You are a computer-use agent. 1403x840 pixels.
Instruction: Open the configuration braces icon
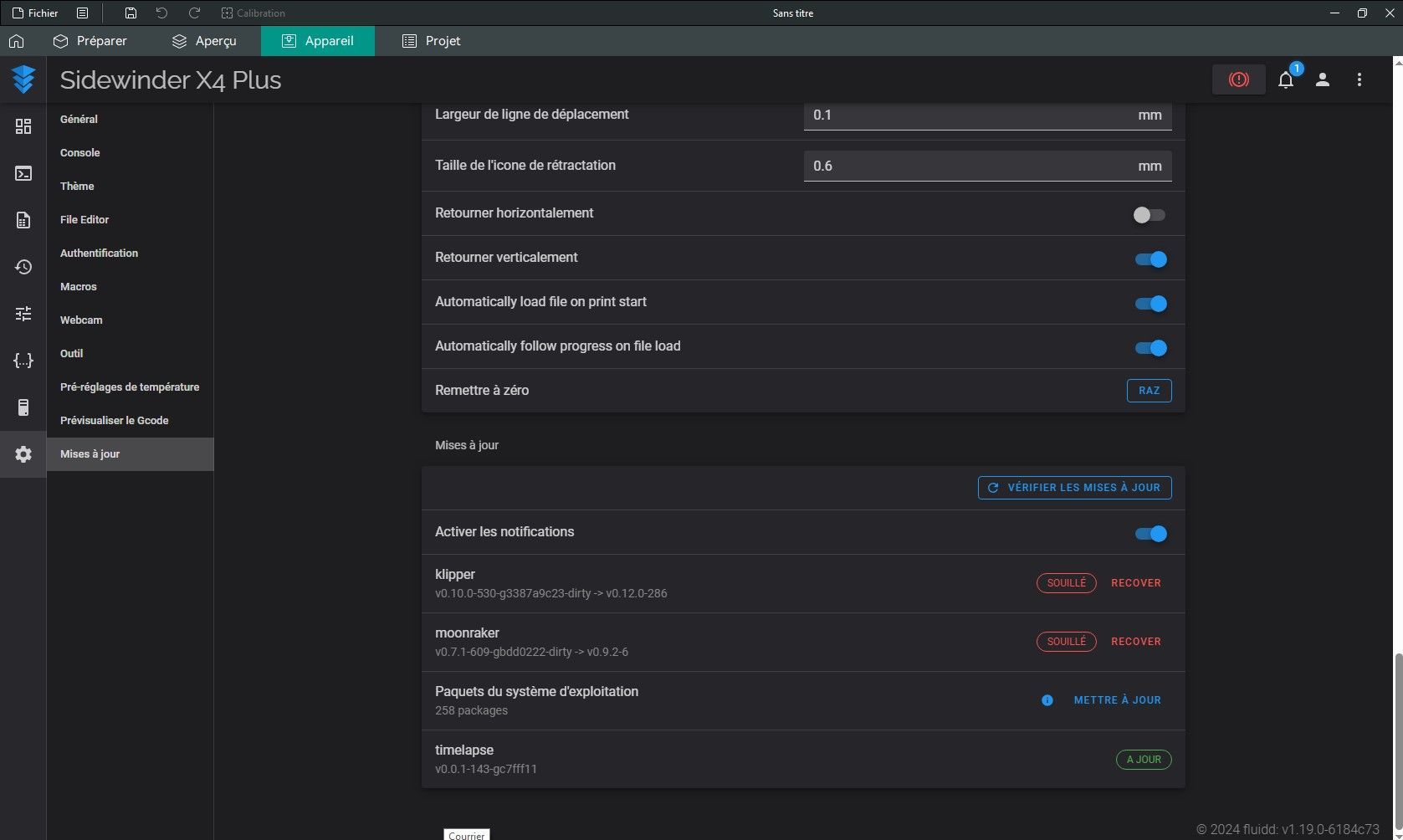click(x=23, y=361)
